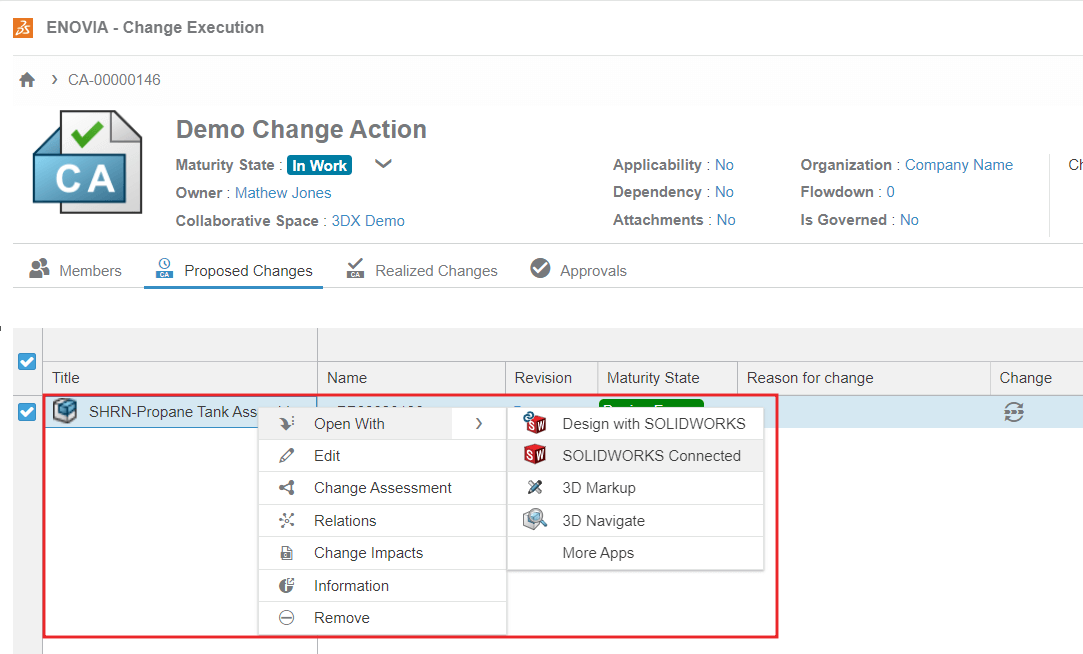Viewport: 1083px width, 654px height.
Task: Click the Attachments No link
Action: [x=726, y=220]
